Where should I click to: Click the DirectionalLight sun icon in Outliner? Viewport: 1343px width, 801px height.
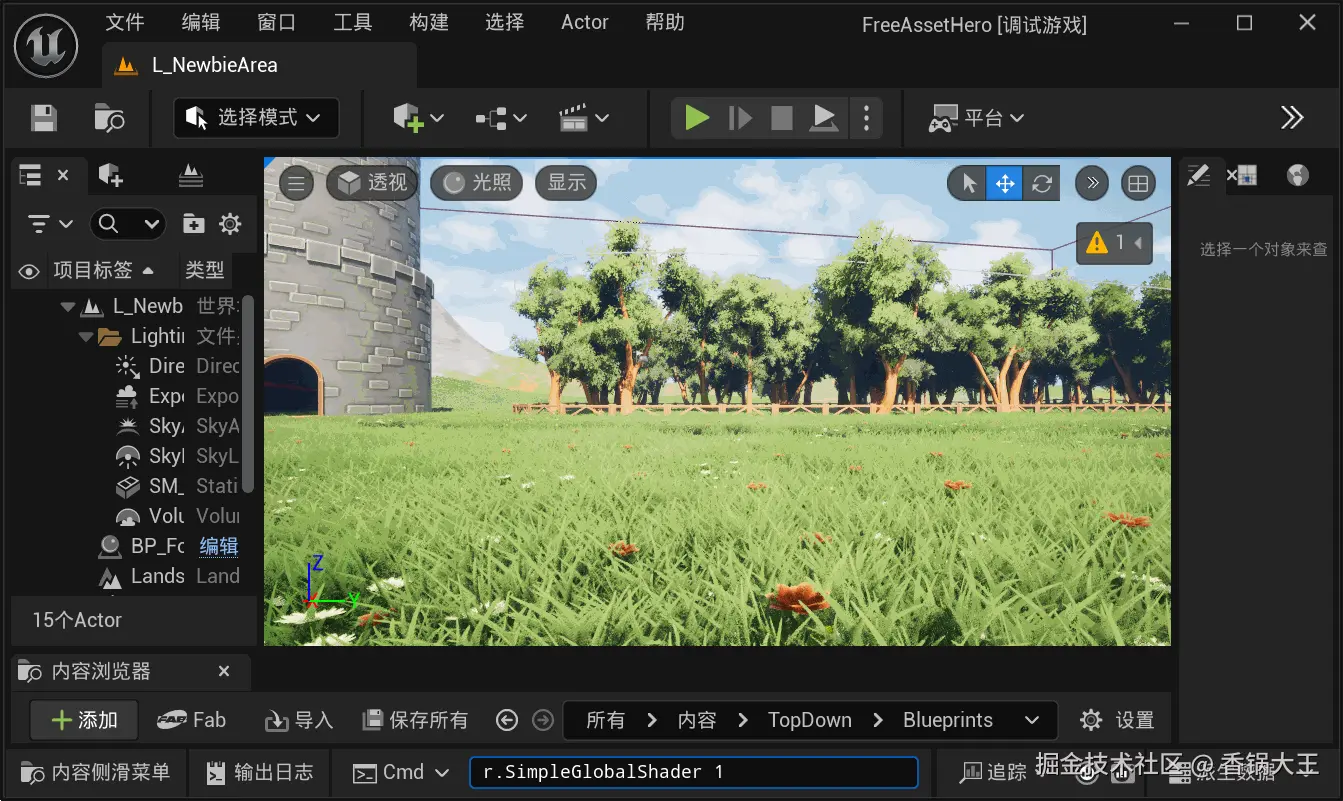(x=124, y=366)
